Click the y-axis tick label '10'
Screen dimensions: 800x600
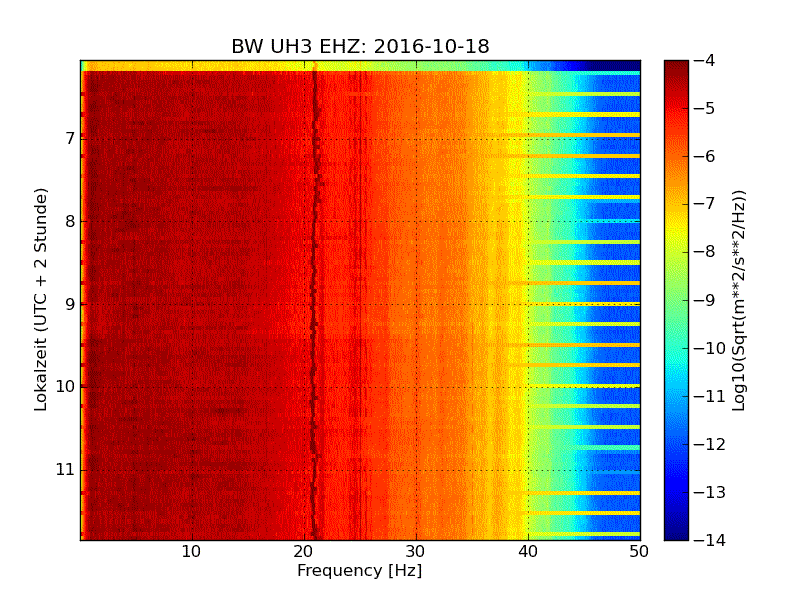65,387
